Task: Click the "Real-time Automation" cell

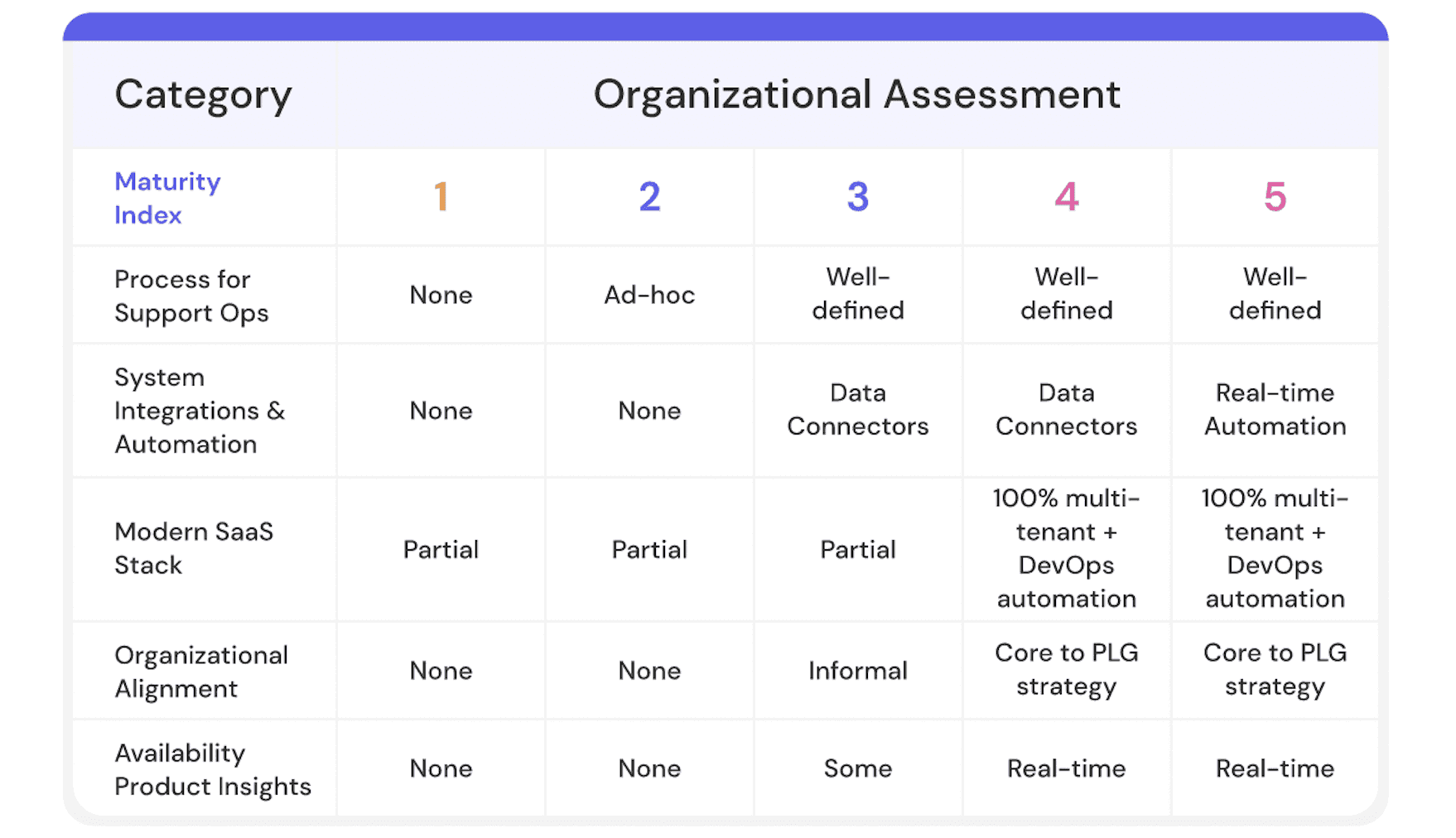Action: click(x=1275, y=409)
